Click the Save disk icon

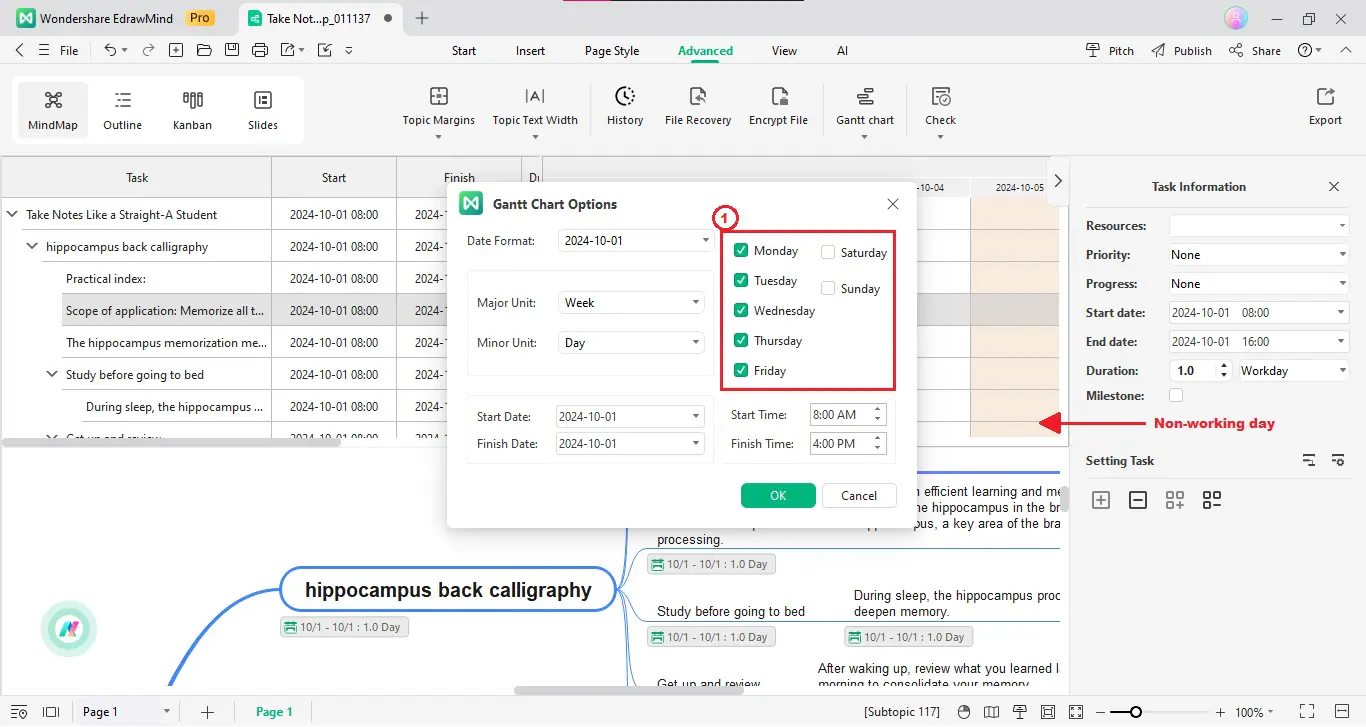232,50
